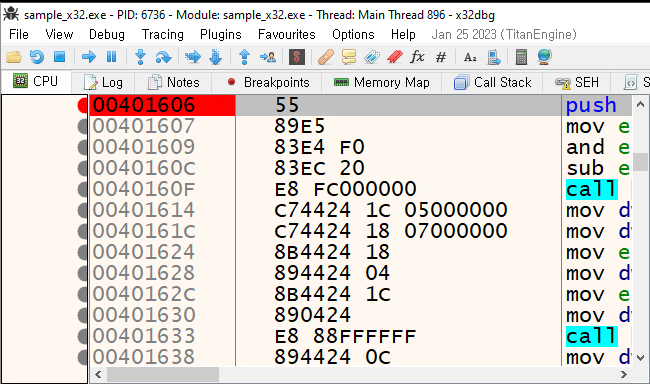Select address 00401628 row
This screenshot has height=384, width=650.
tap(143, 273)
